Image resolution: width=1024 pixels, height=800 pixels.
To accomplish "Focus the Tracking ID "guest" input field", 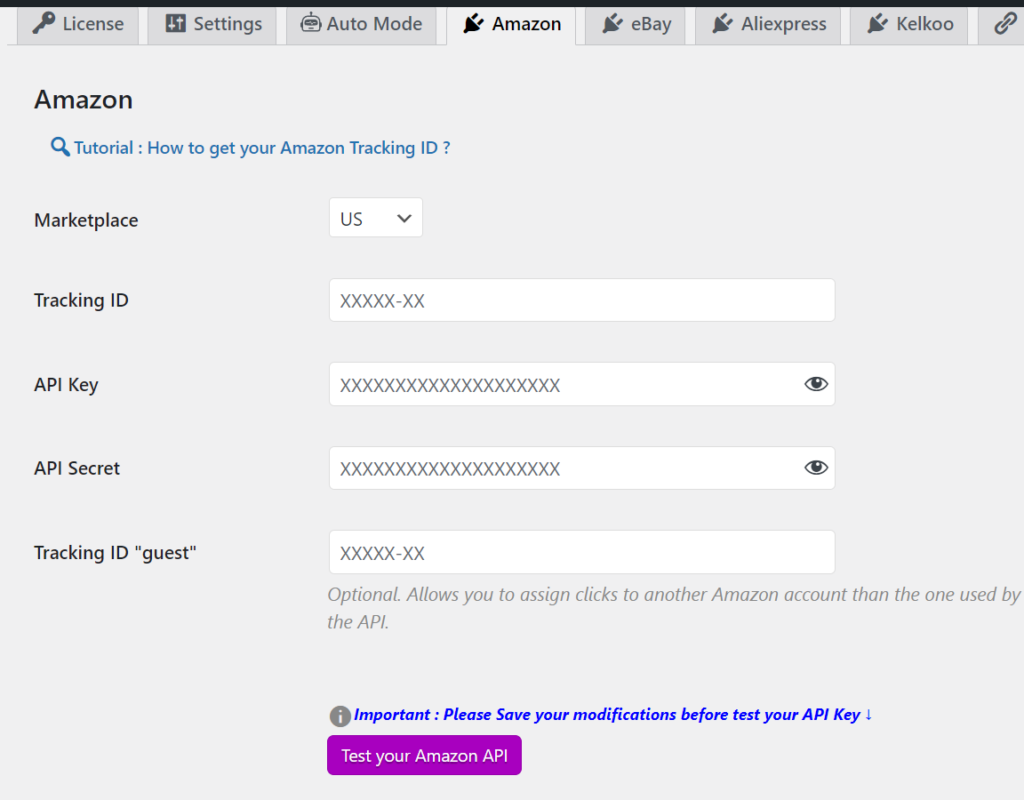I will (582, 552).
